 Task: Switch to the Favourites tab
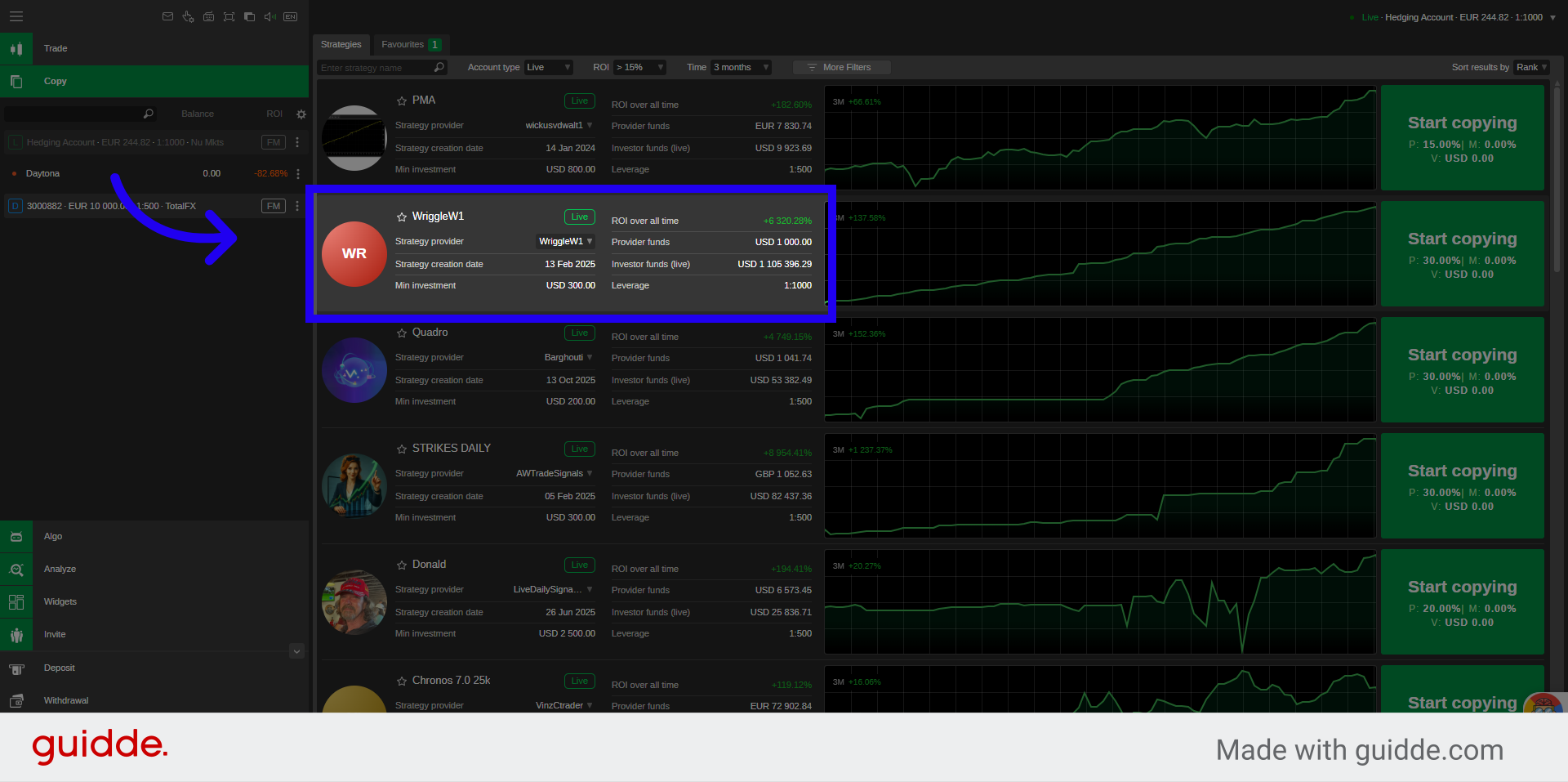pos(411,45)
